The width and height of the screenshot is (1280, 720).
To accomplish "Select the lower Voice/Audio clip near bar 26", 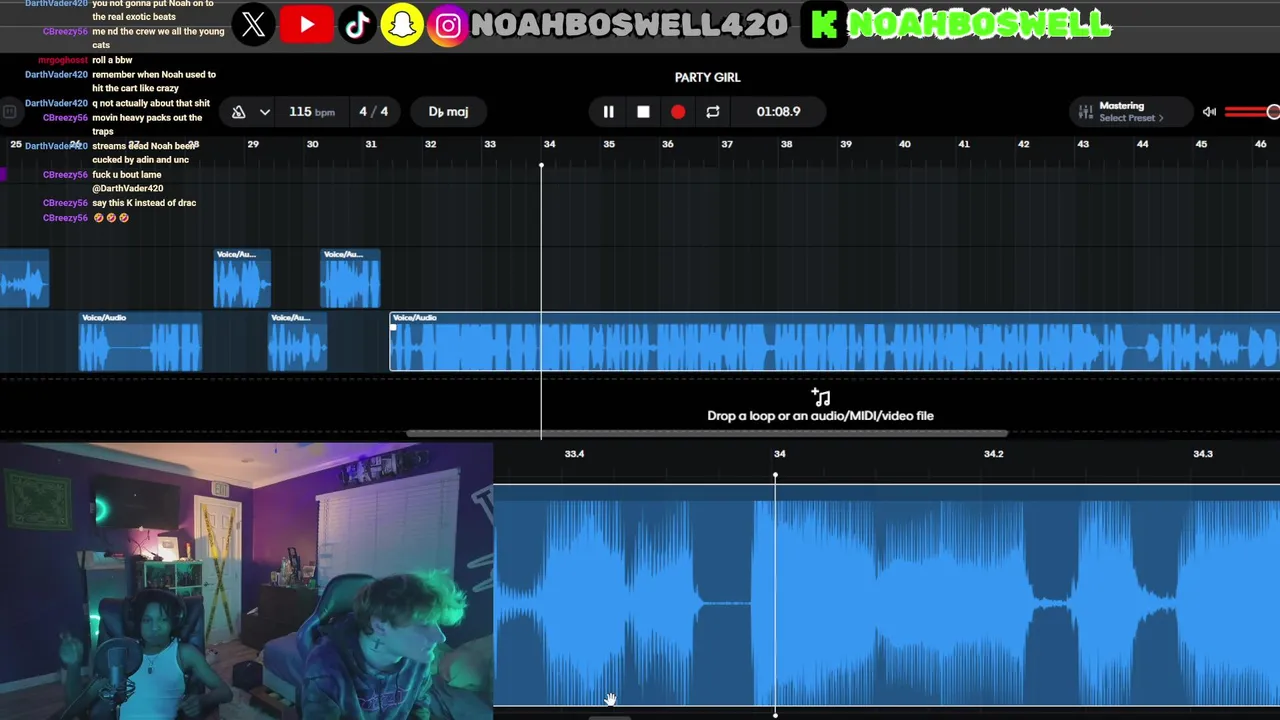I will click(140, 341).
